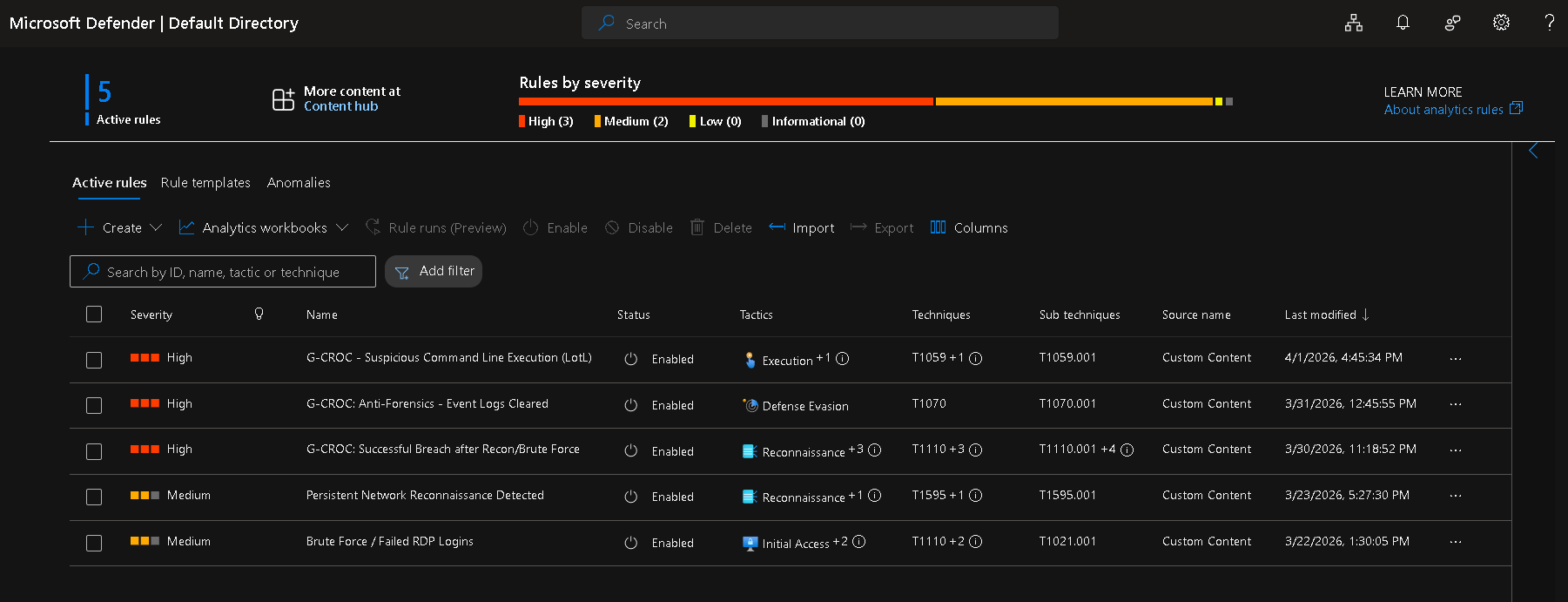Switch to the Anomalies tab
This screenshot has width=1568, height=602.
(299, 183)
